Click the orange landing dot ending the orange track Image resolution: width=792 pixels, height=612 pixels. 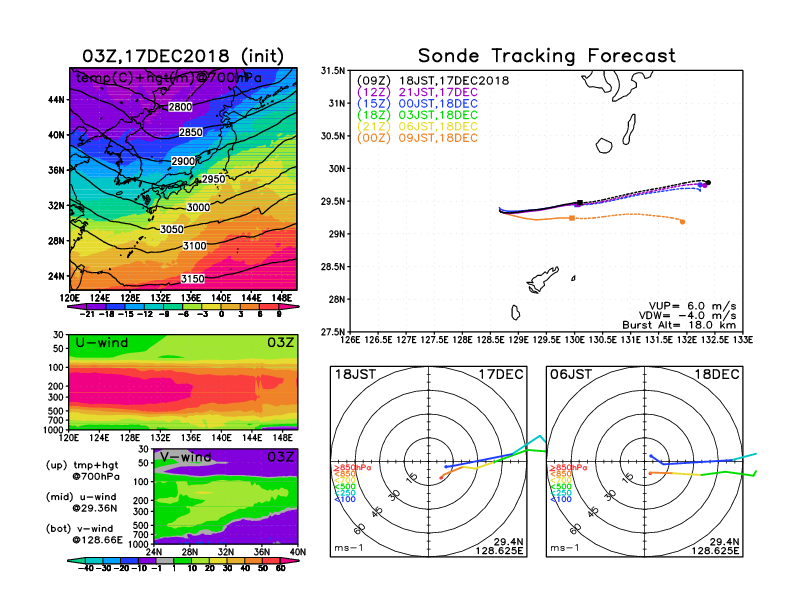[x=682, y=222]
